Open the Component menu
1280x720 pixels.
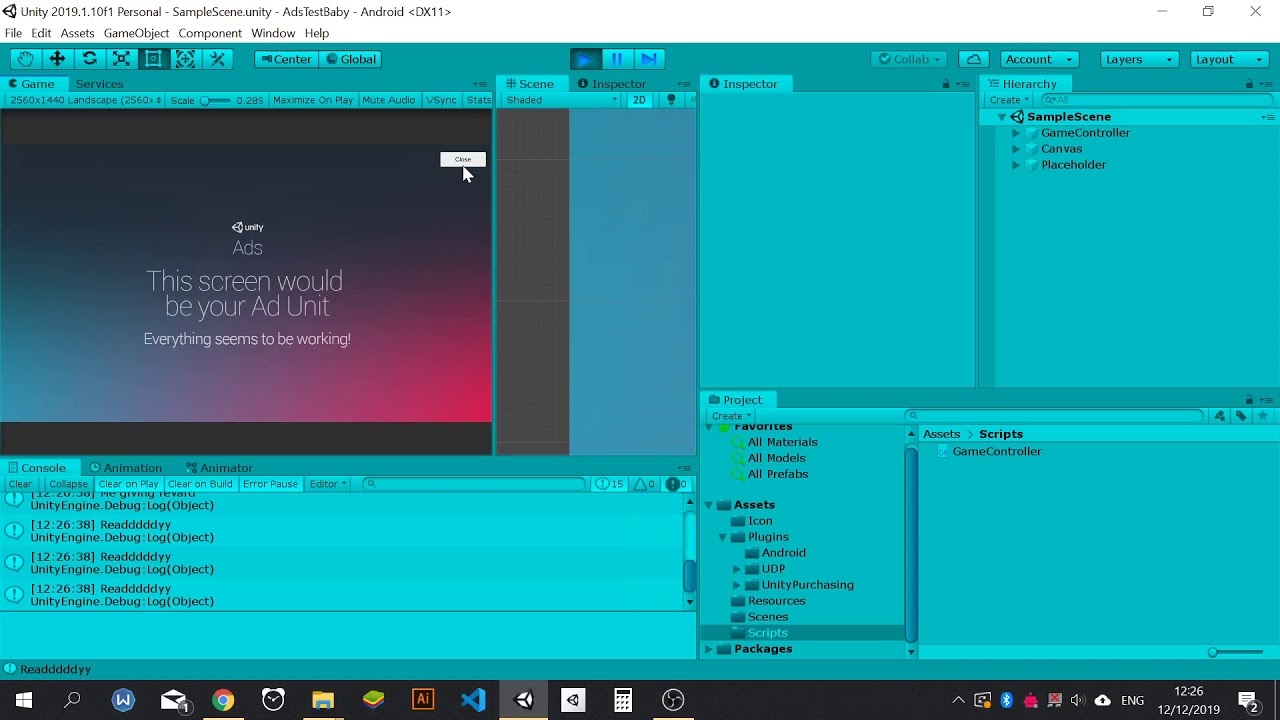pos(210,33)
